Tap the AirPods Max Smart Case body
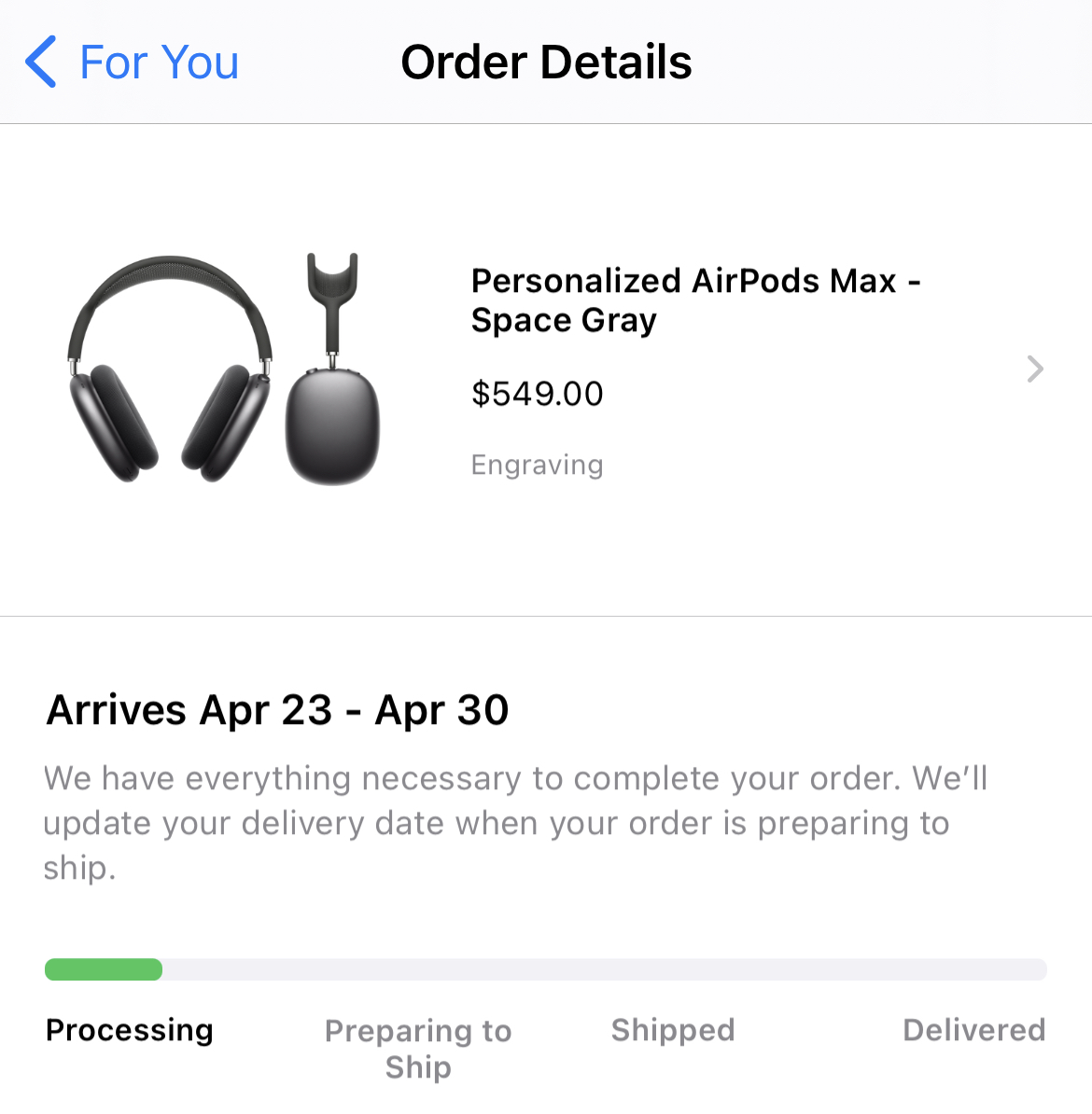 pos(331,426)
